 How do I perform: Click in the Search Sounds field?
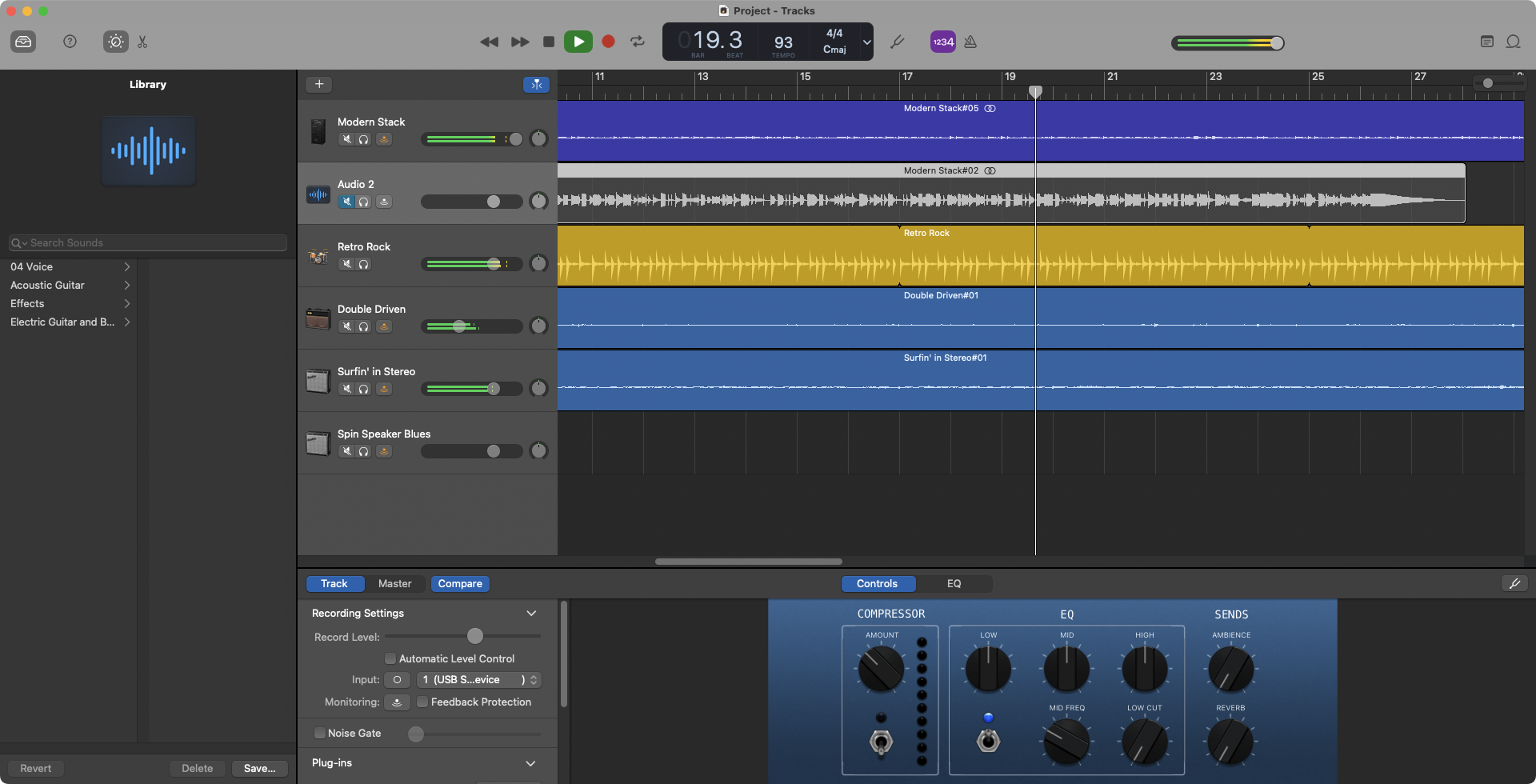point(148,243)
